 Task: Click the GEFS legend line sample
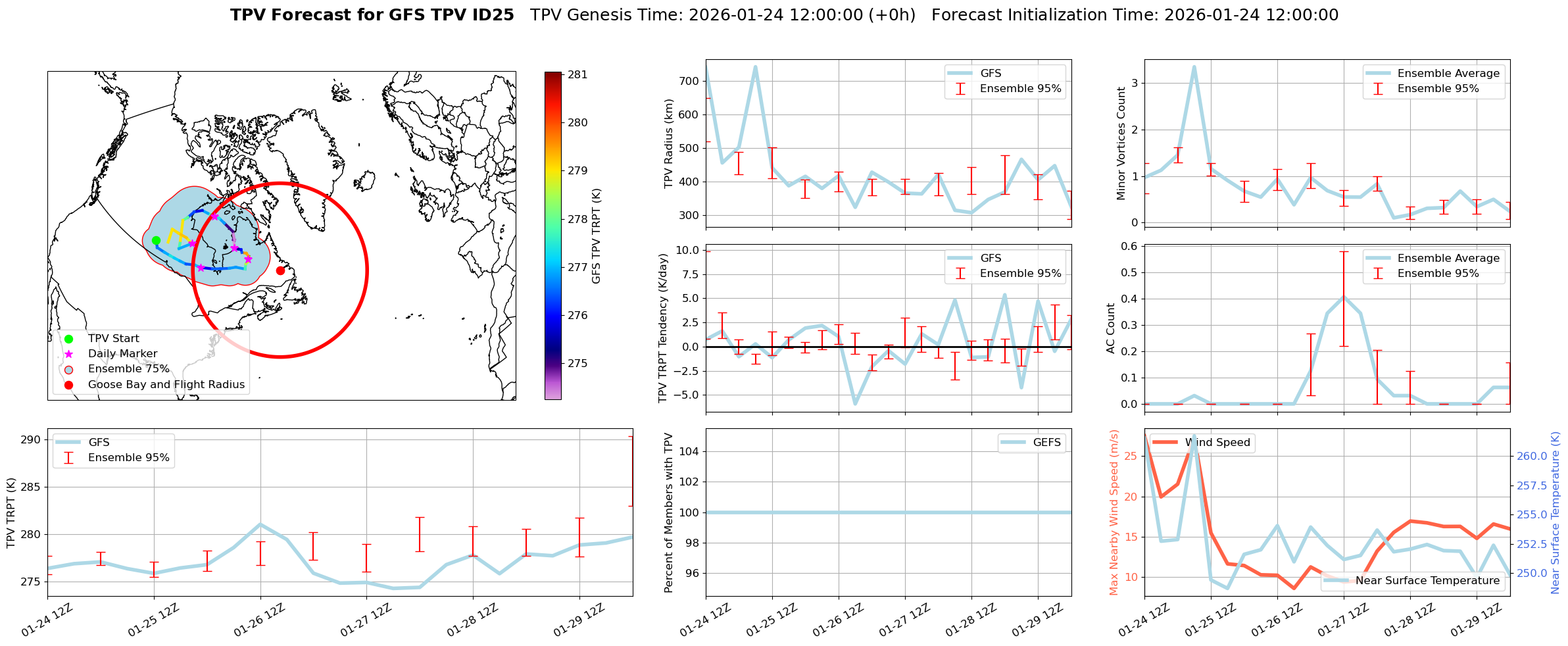(1013, 442)
